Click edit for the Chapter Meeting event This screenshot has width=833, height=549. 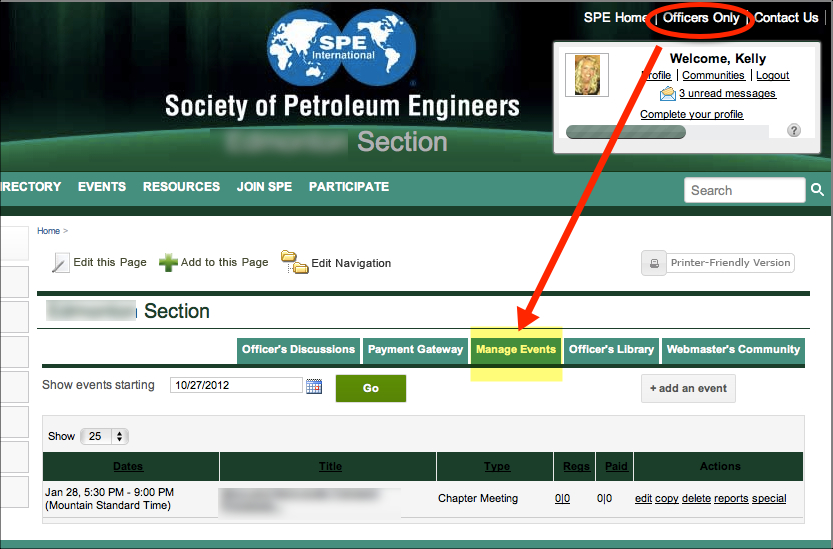pos(643,499)
